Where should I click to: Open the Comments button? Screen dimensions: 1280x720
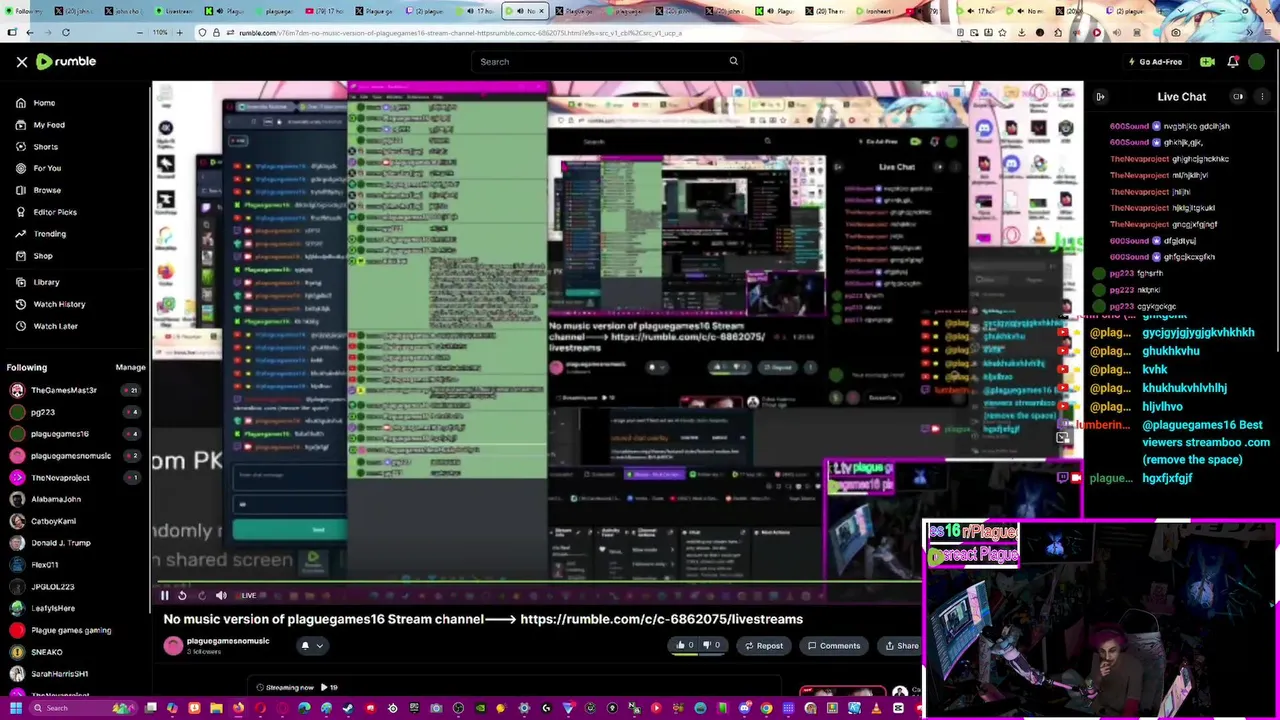tap(834, 646)
